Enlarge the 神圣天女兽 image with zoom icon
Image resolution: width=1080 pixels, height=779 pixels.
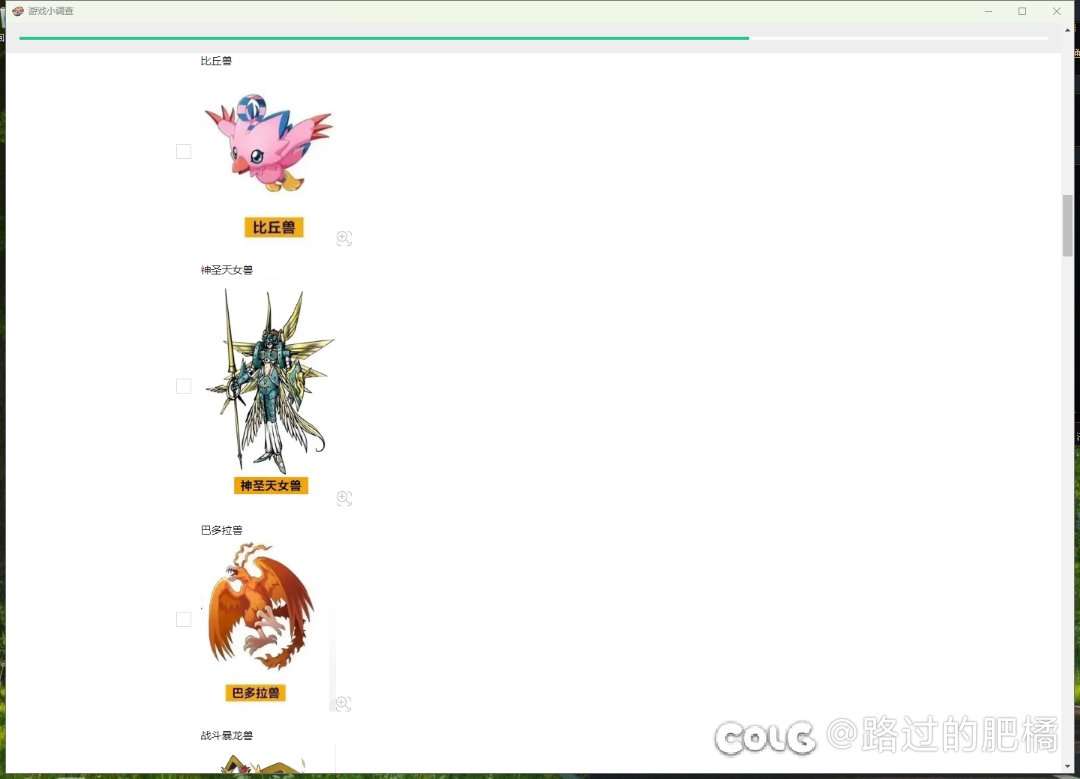[x=344, y=498]
